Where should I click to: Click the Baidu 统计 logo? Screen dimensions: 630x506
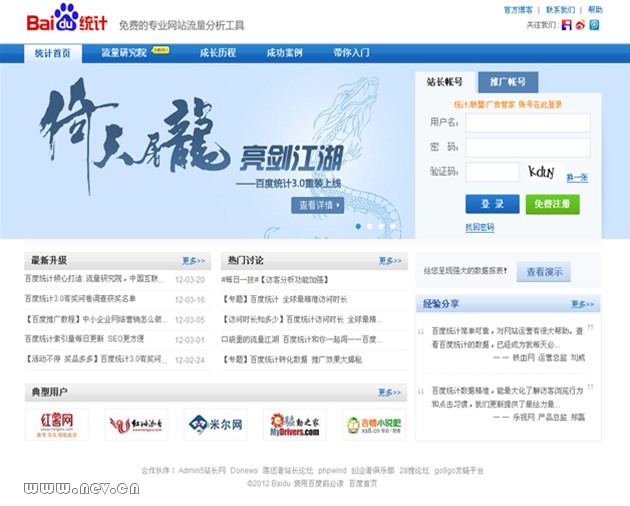coord(67,18)
